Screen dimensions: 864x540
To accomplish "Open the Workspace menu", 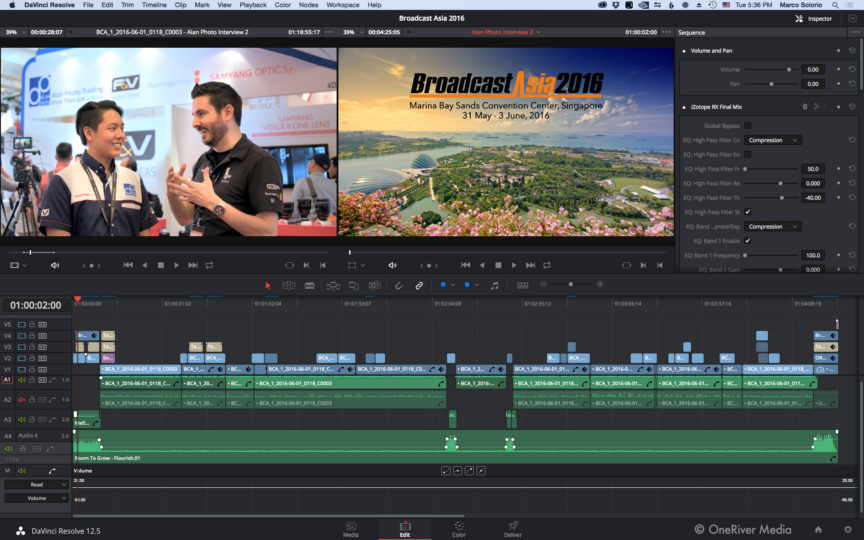I will [343, 4].
